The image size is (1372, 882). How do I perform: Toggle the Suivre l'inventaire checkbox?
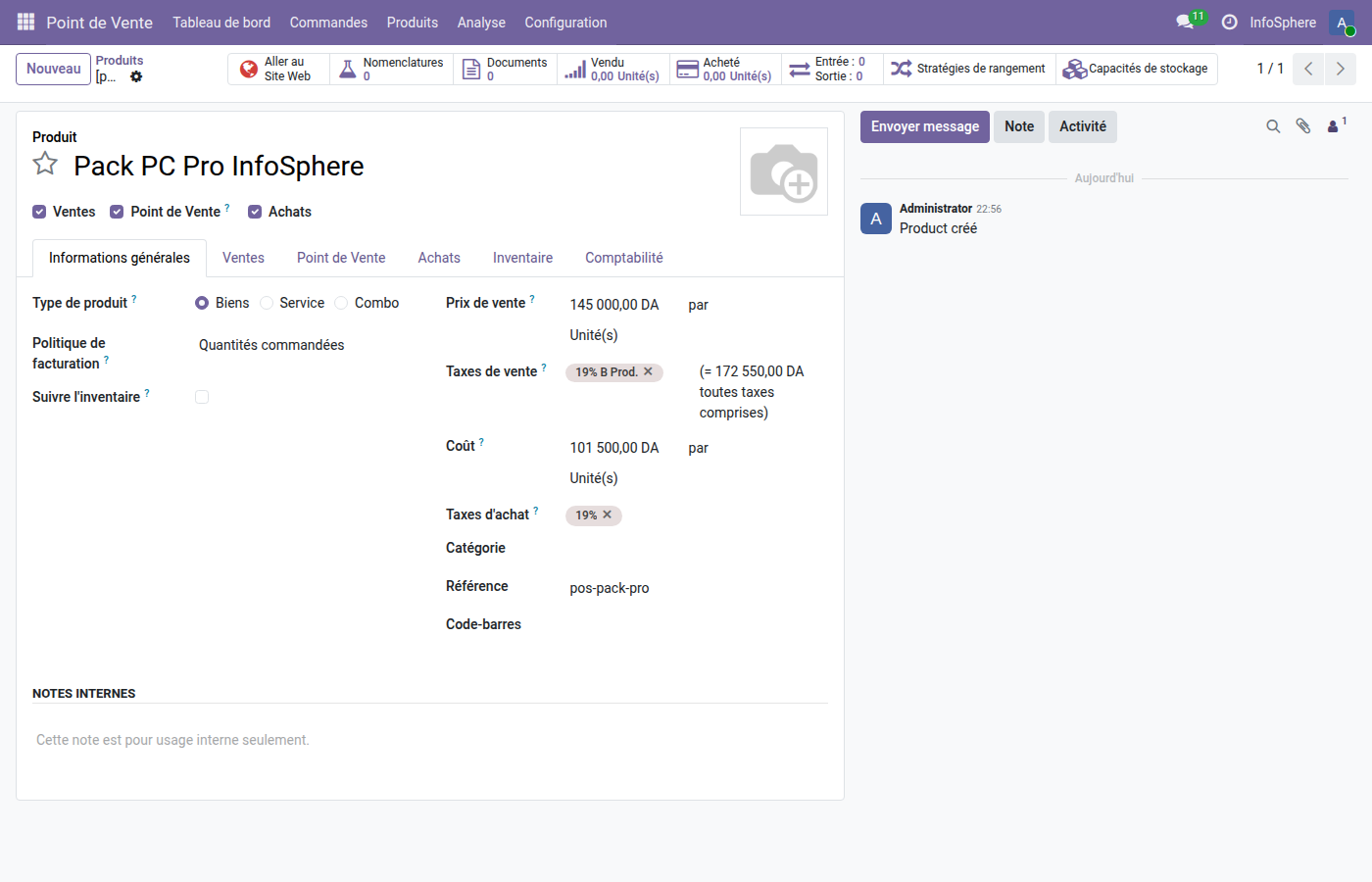pos(201,396)
